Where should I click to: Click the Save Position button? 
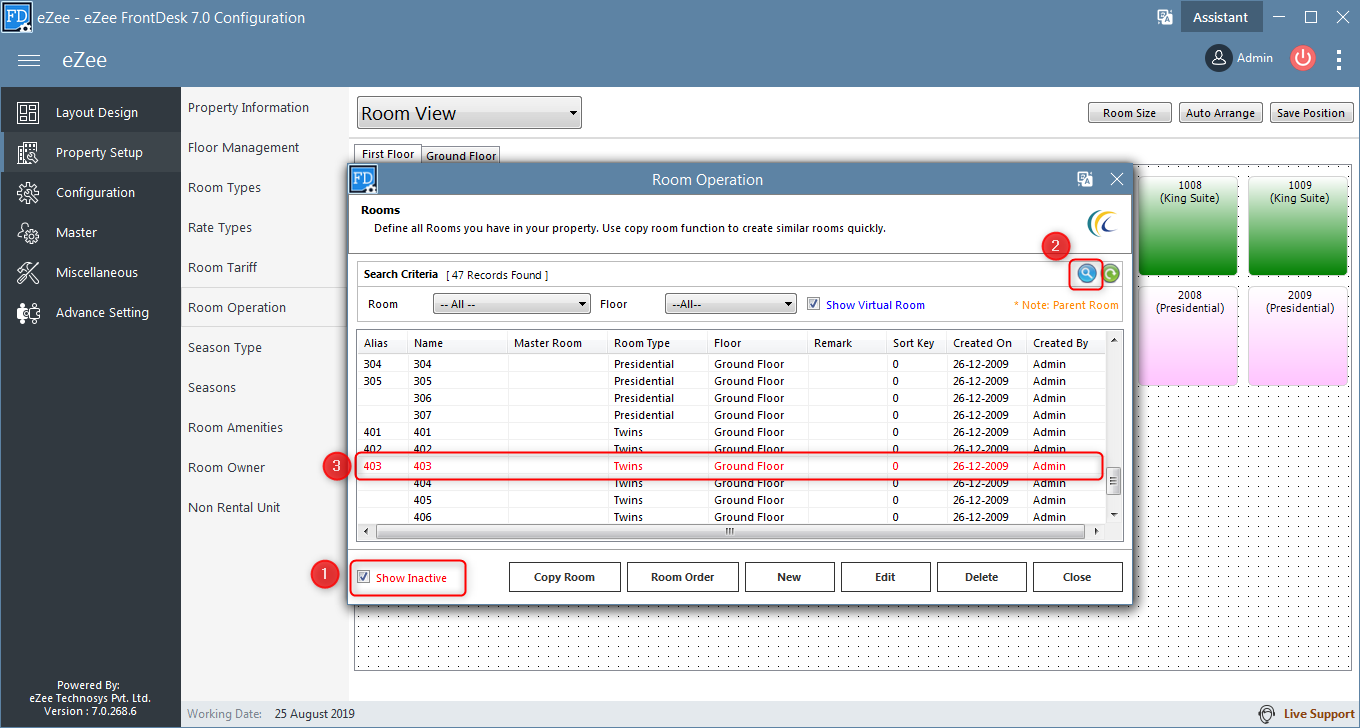(1310, 113)
